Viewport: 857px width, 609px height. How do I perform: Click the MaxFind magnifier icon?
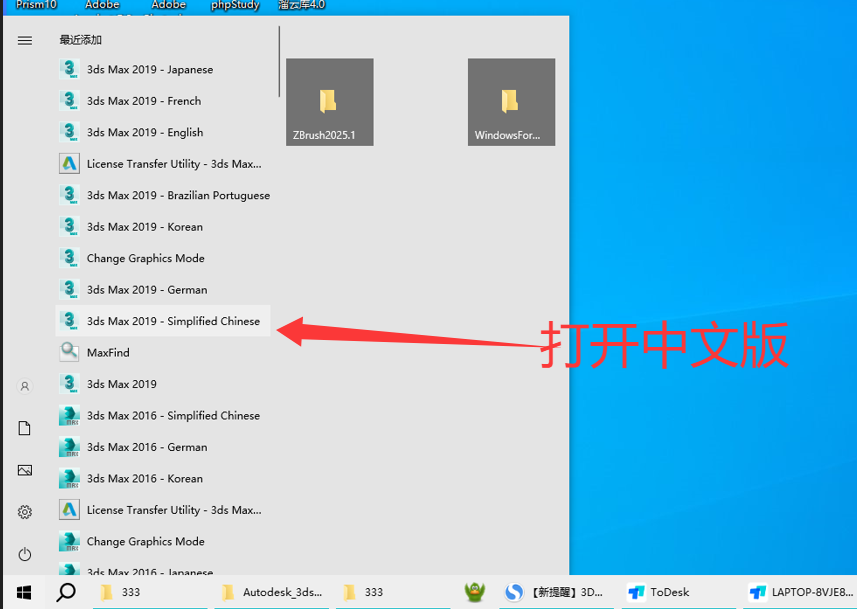point(69,352)
